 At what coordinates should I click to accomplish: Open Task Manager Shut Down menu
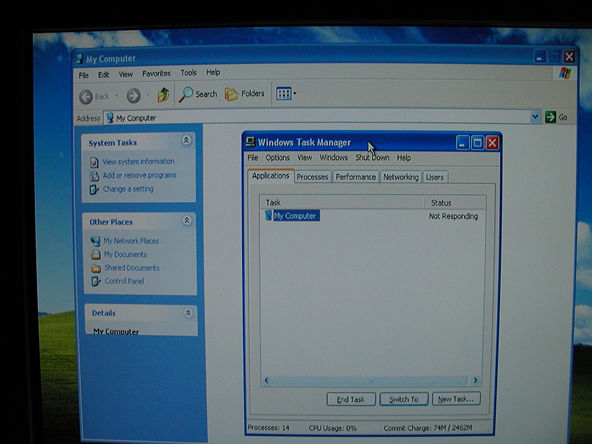(372, 158)
